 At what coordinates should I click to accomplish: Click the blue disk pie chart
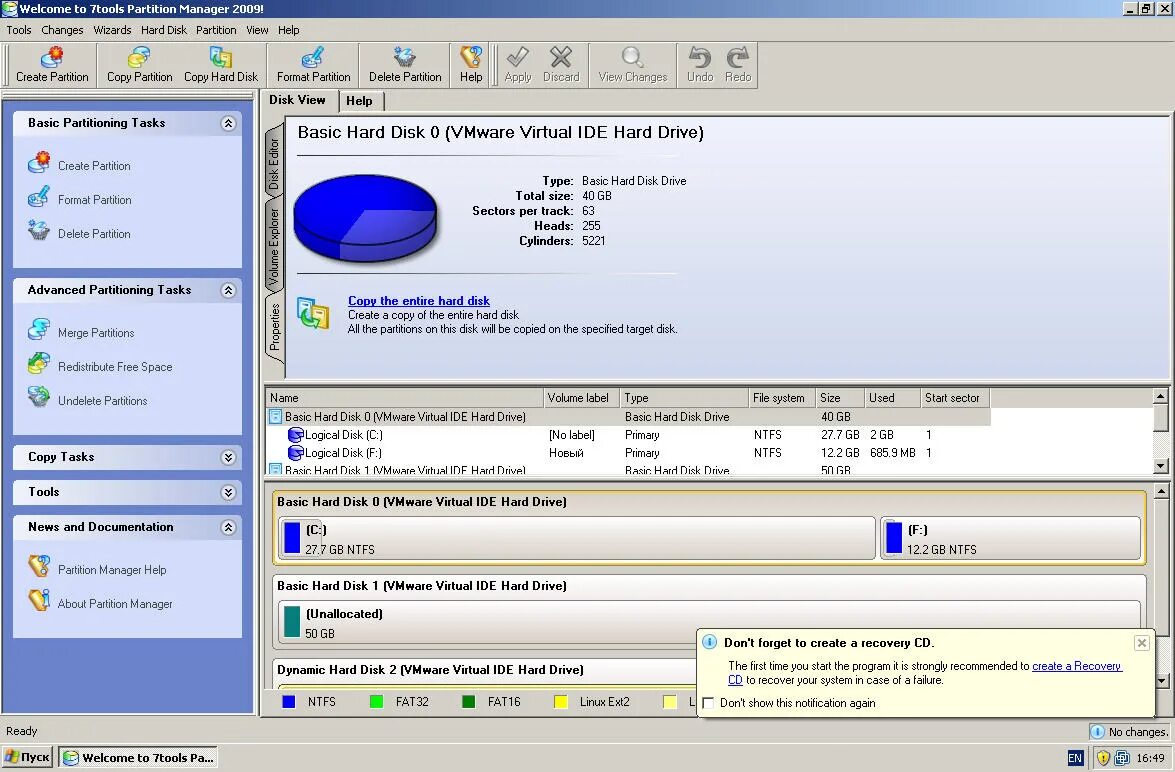click(365, 217)
